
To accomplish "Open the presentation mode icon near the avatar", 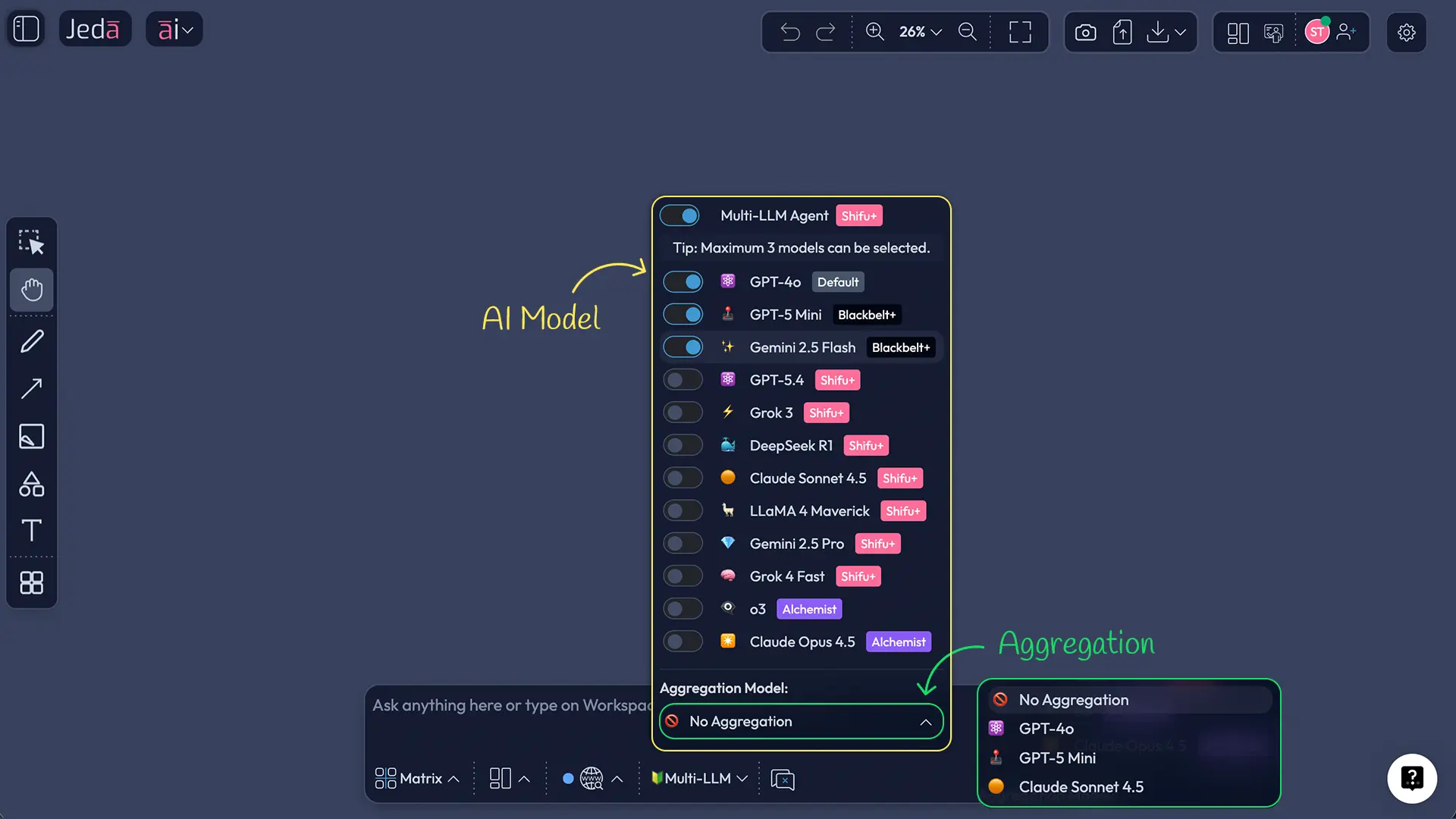I will coord(1274,33).
